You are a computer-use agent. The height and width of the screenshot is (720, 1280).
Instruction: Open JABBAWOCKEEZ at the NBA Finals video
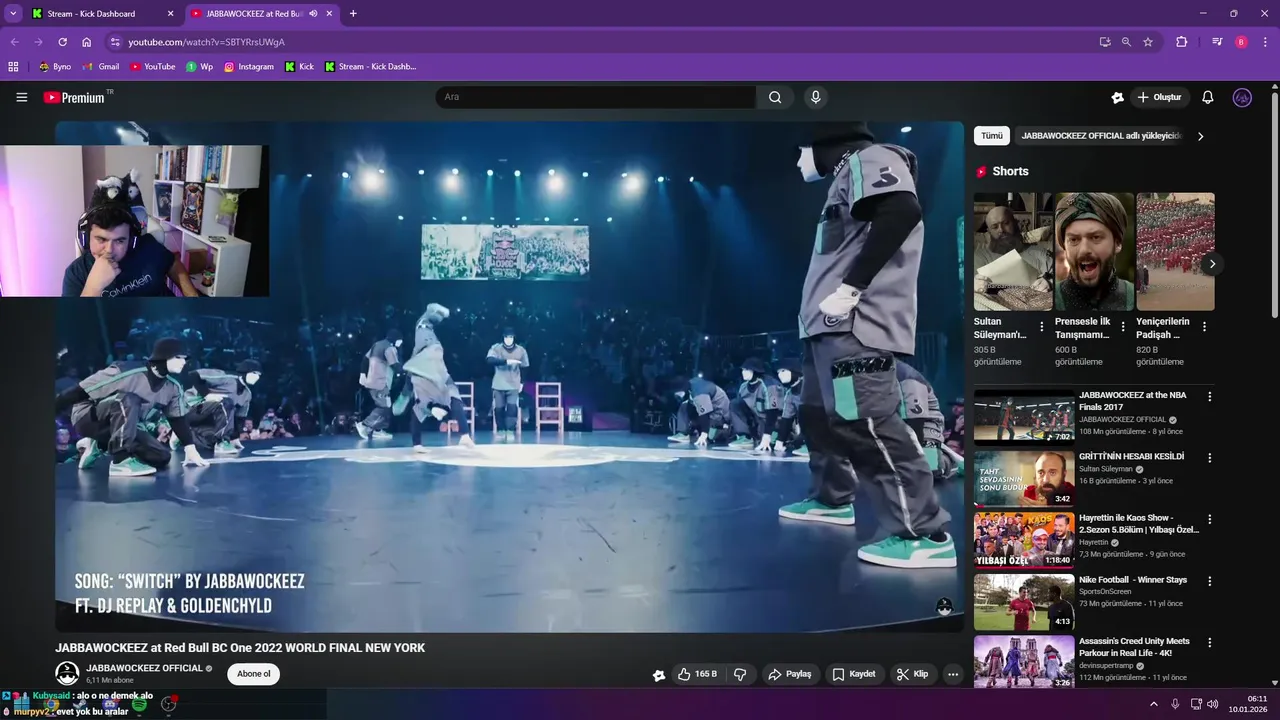click(x=1024, y=417)
